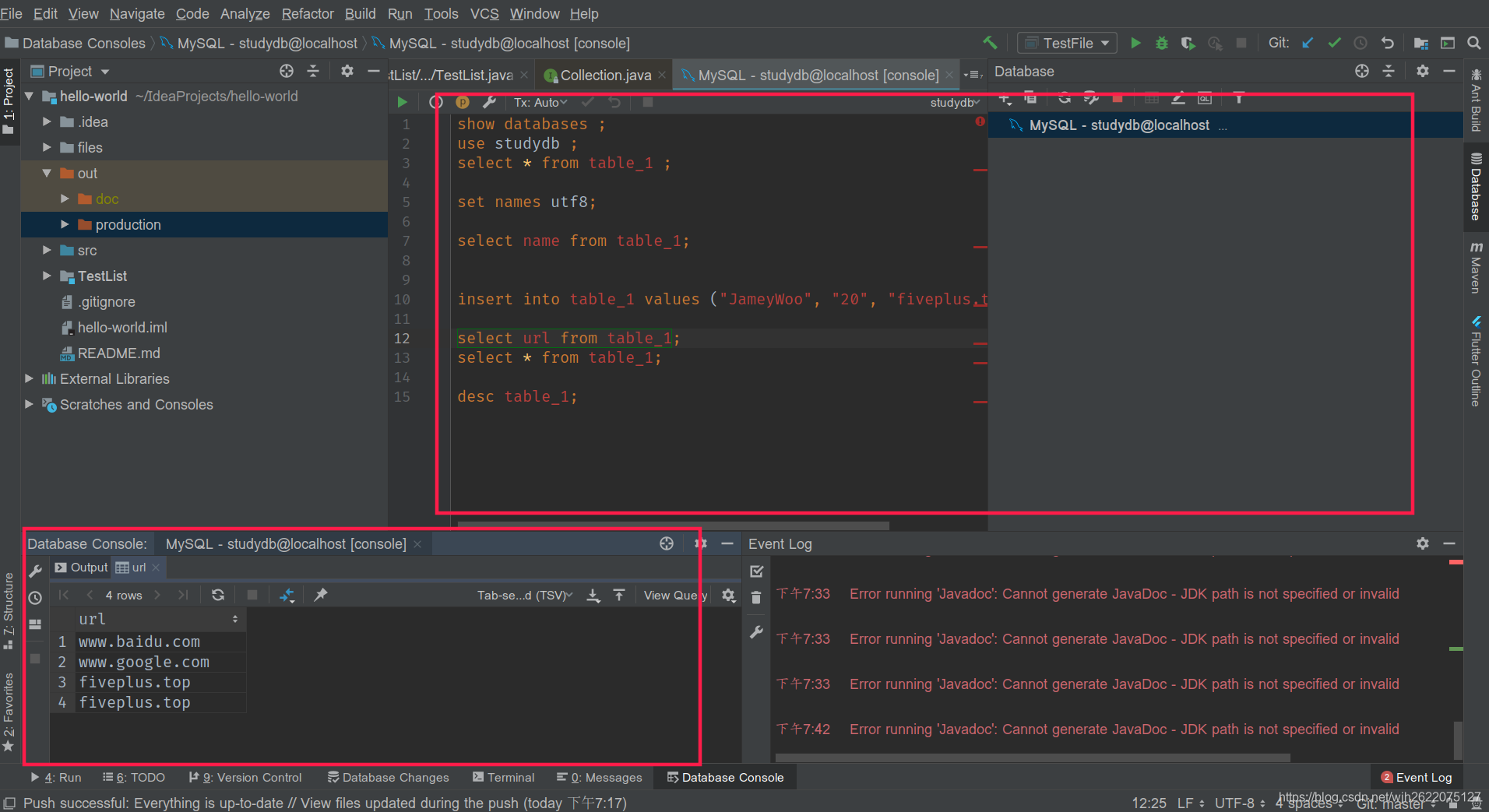Screen dimensions: 1489x812
Task: Locate current file in Project panel
Action: click(287, 71)
